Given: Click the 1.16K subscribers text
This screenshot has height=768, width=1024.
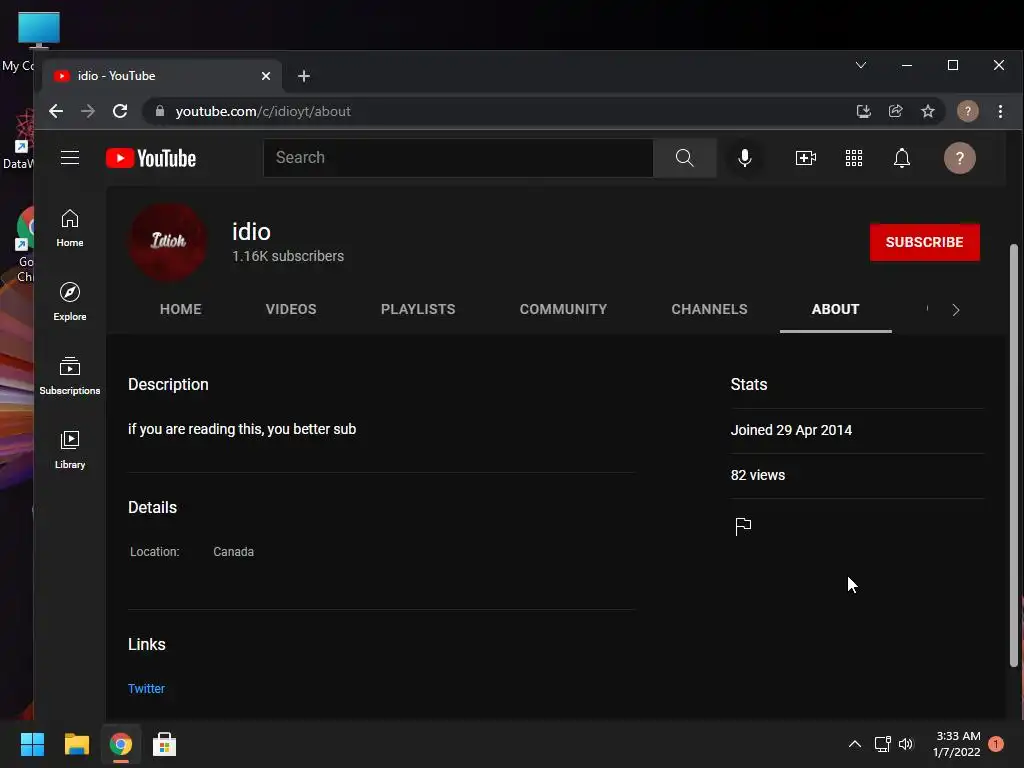Looking at the screenshot, I should [288, 256].
